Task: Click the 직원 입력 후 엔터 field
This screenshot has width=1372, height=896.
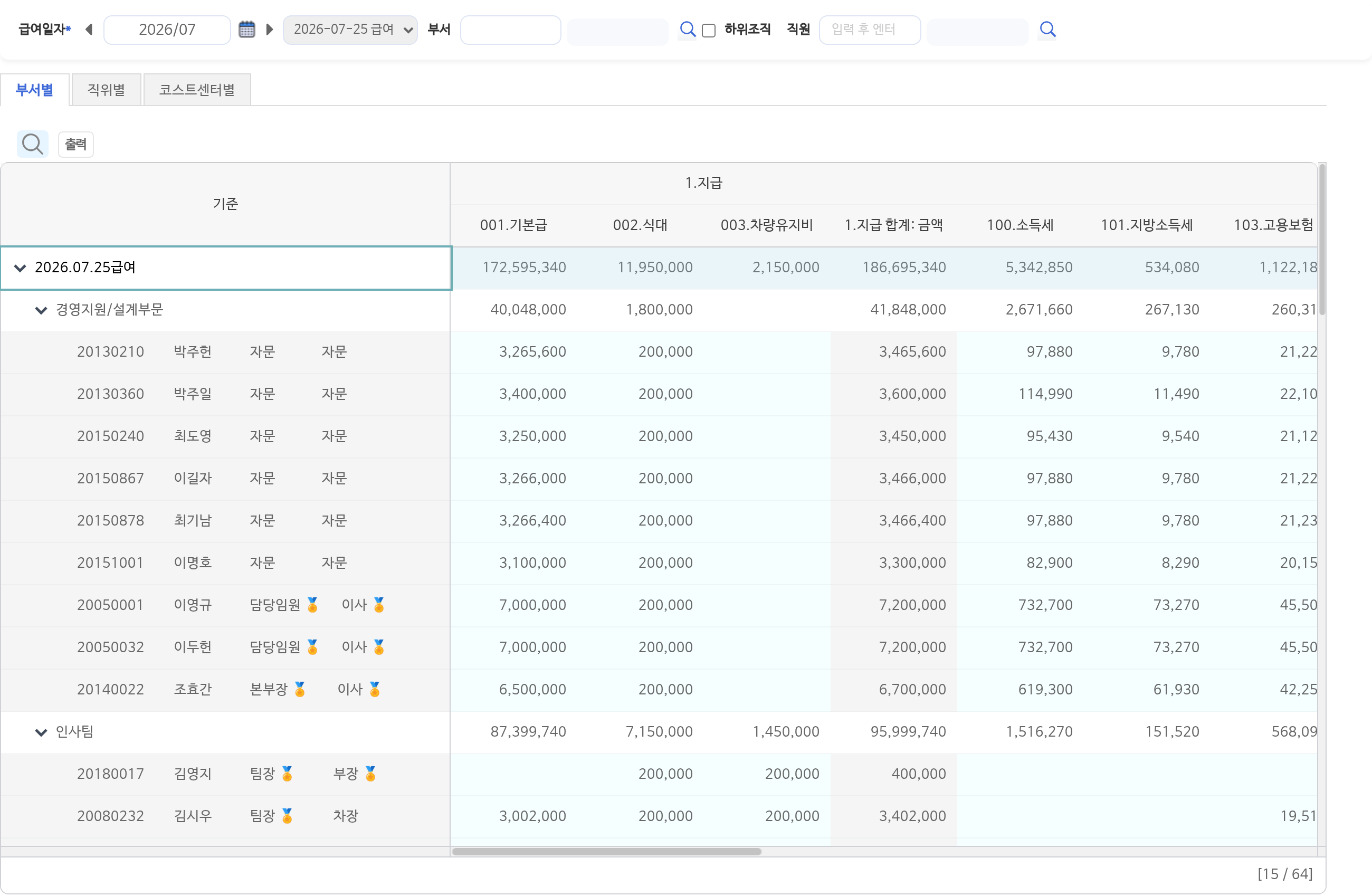Action: (x=869, y=30)
